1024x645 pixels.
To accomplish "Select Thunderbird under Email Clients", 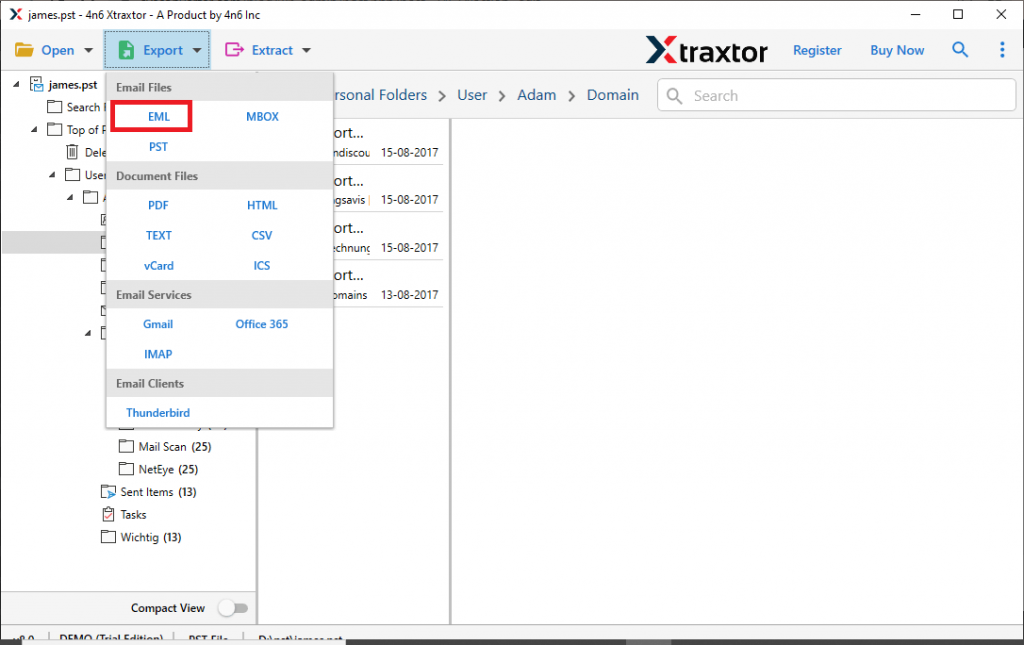I will click(x=158, y=413).
